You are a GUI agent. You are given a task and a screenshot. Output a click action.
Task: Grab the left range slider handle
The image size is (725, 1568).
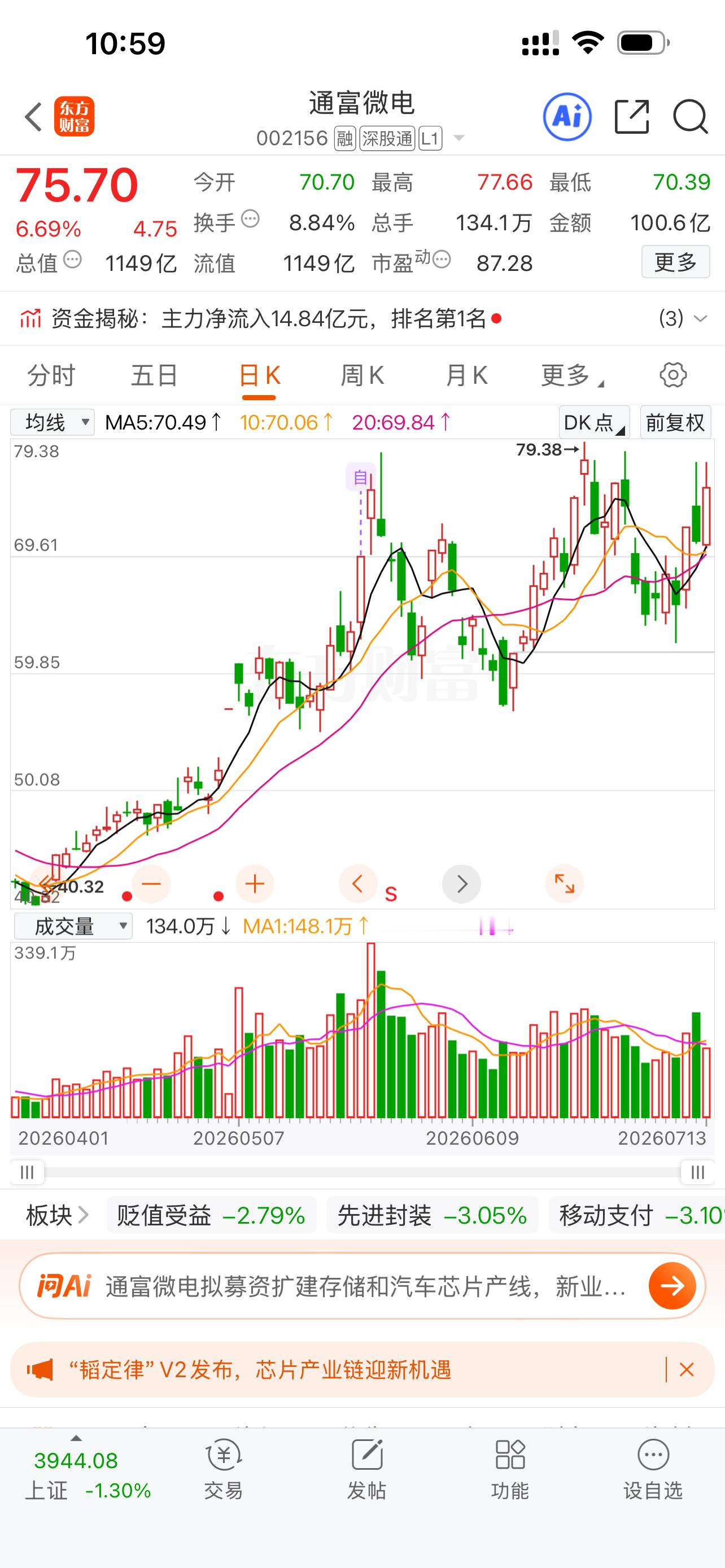tap(28, 1172)
